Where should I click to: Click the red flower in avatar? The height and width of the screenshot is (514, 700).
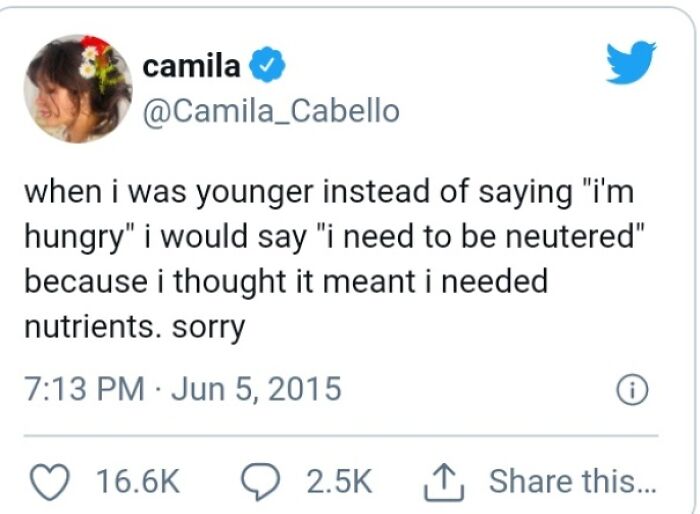pyautogui.click(x=95, y=42)
